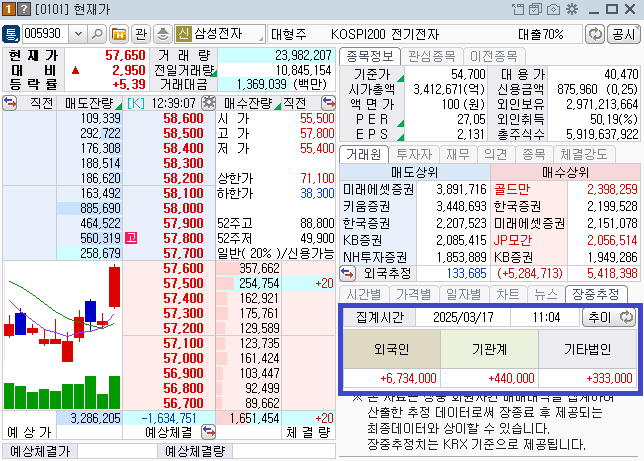
Task: Click the right swap arrows icon by 직전
Action: (x=329, y=103)
